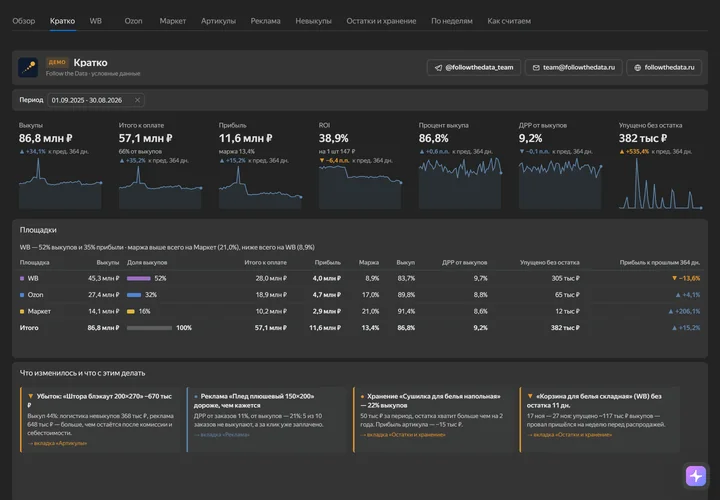Image resolution: width=720 pixels, height=500 pixels.
Task: Click the Реклама «Плед плюшевый 150×200» card title
Action: (x=254, y=400)
